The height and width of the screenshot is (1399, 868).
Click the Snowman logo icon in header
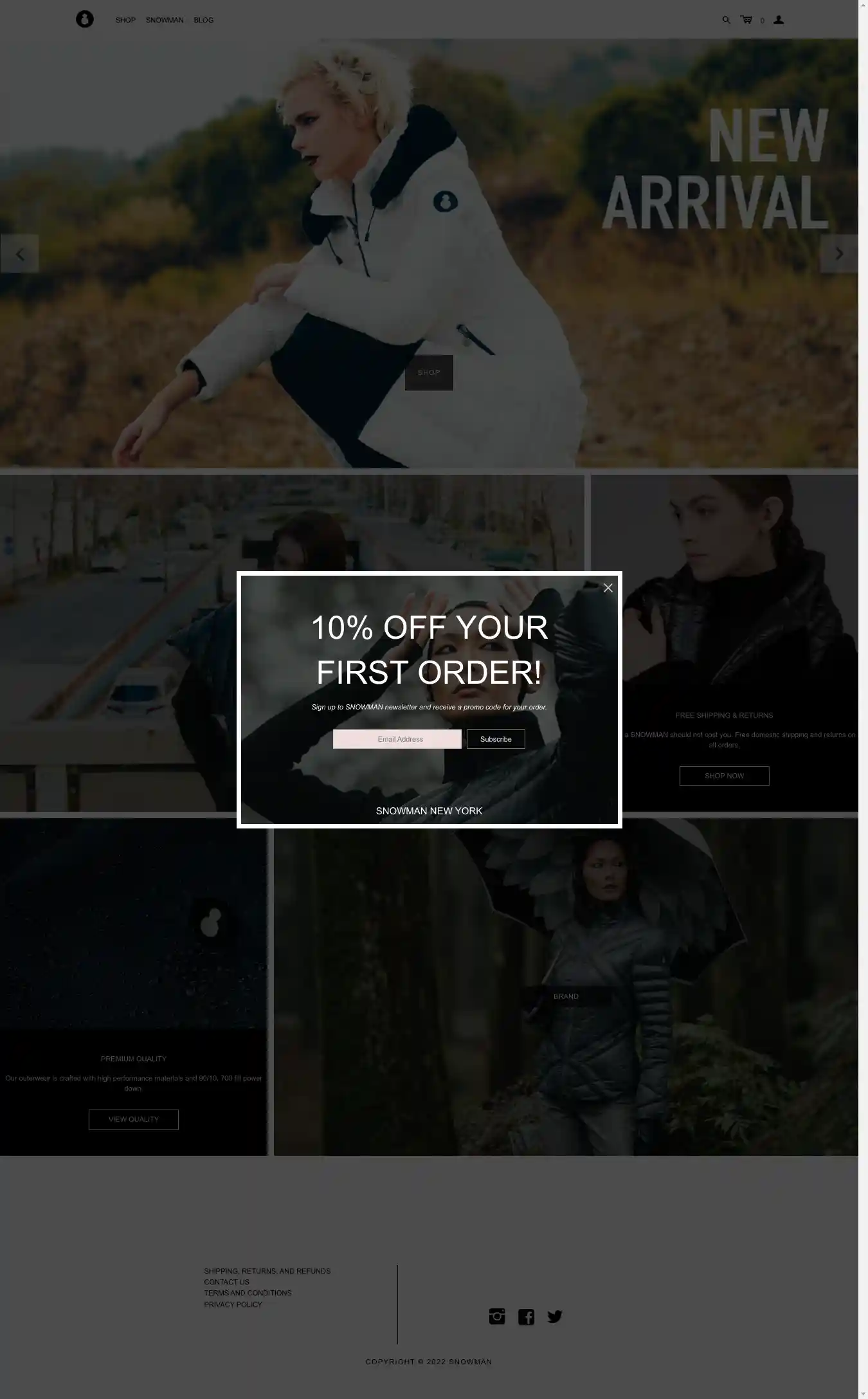pos(84,19)
